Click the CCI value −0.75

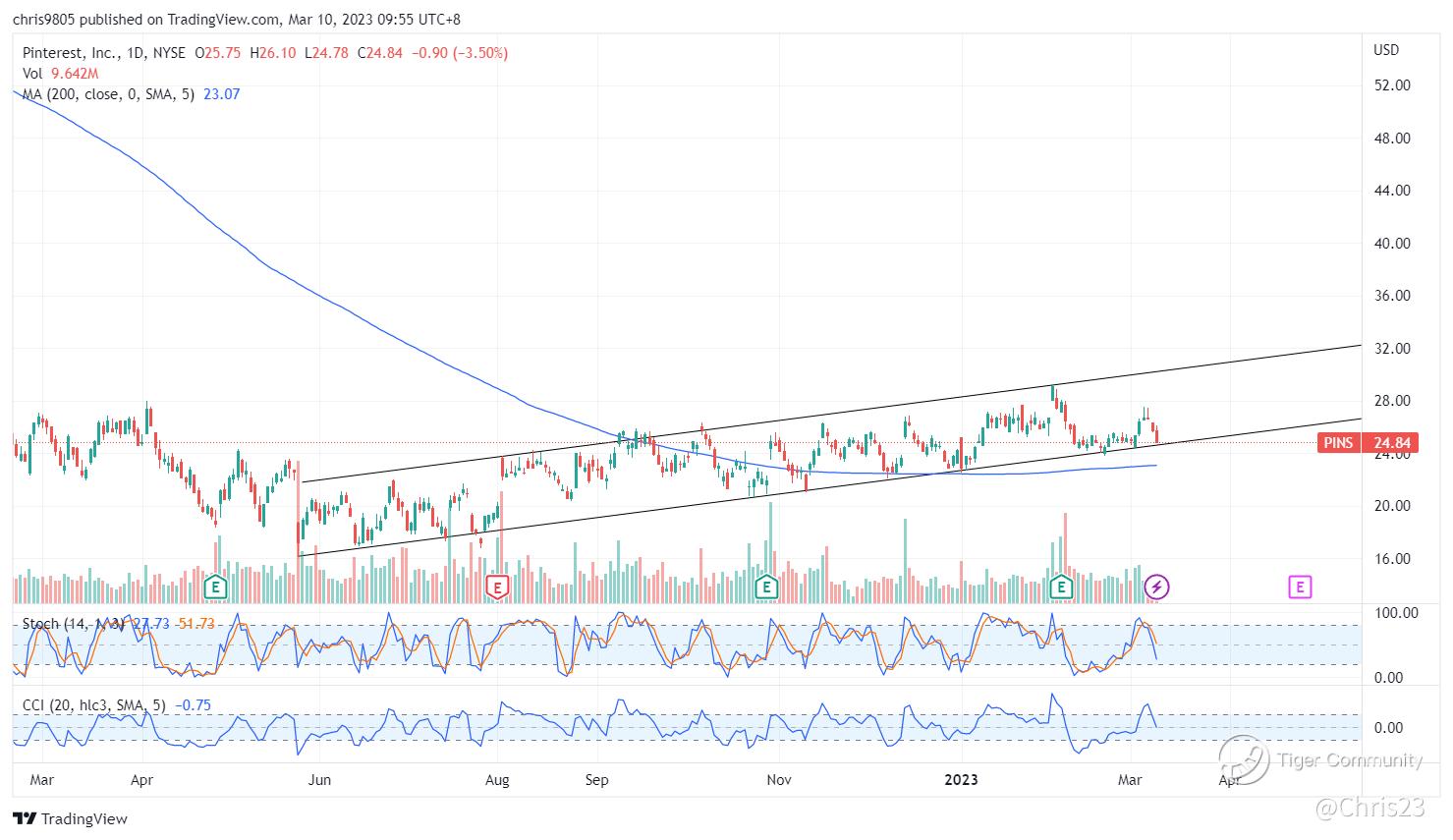193,705
